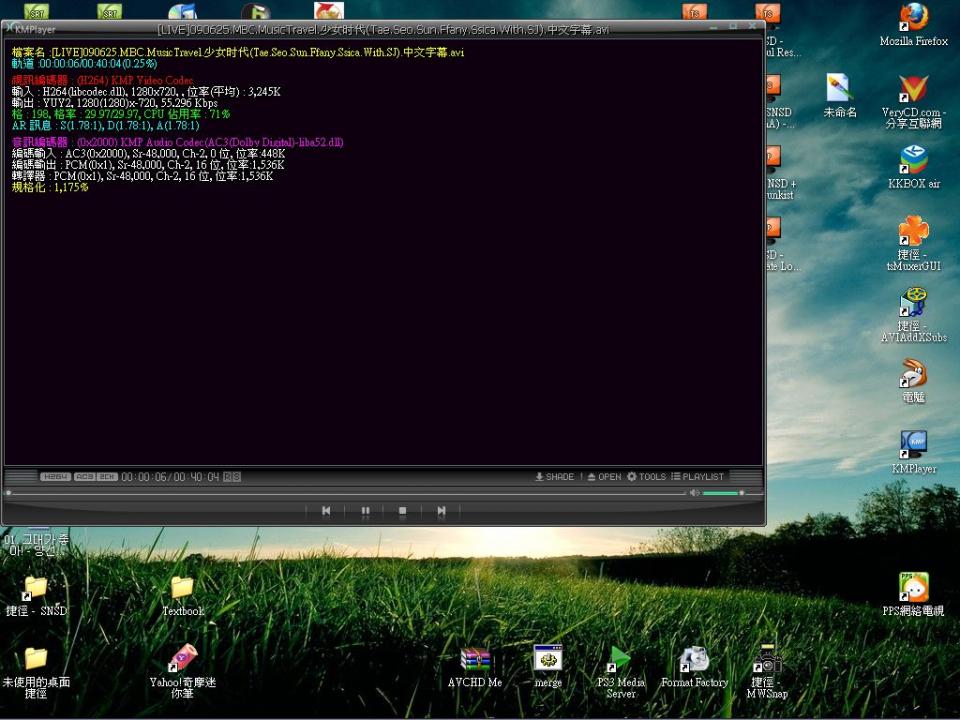The width and height of the screenshot is (960, 720).
Task: Click the KMPlayer logo in title bar
Action: pos(31,29)
